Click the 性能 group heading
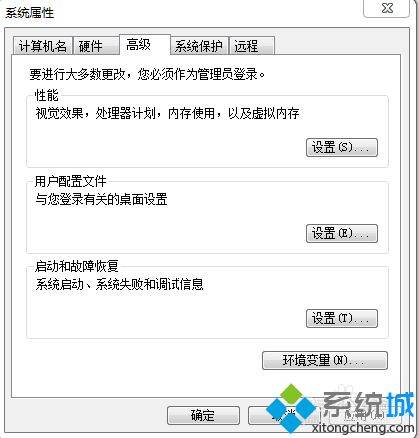Screen dimensions: 419x438 pyautogui.click(x=47, y=95)
